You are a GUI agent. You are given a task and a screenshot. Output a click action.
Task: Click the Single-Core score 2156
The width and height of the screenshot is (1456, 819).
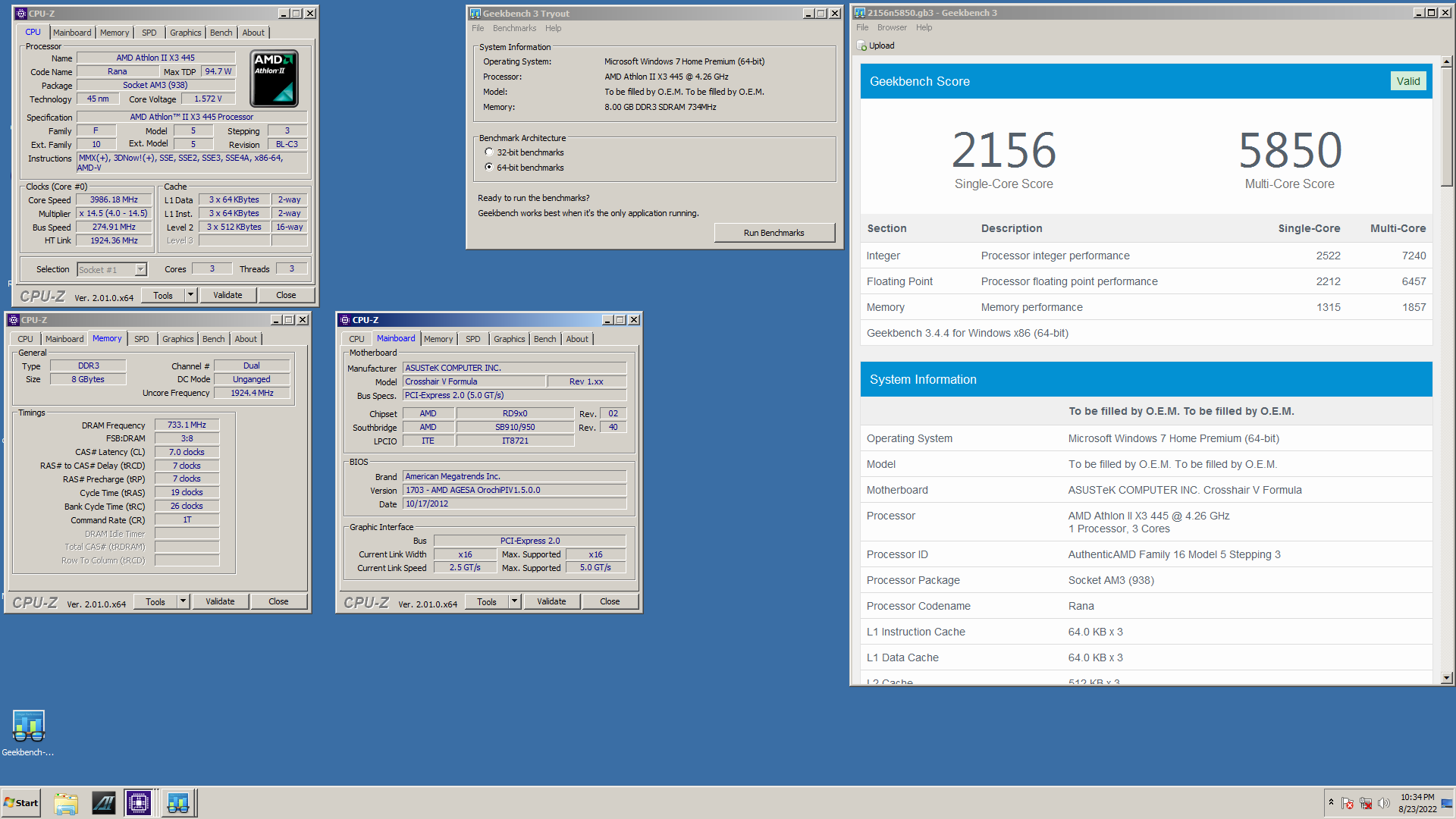(1003, 149)
